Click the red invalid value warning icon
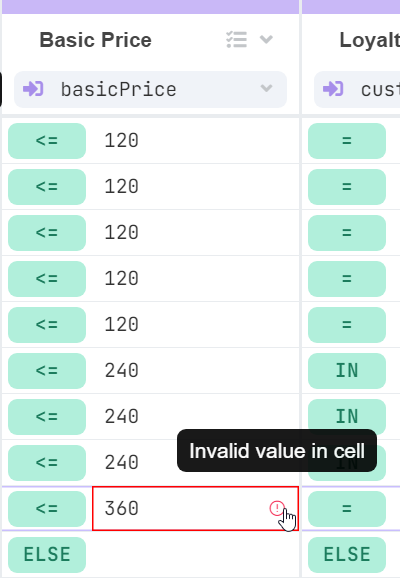The width and height of the screenshot is (400, 579). click(277, 508)
